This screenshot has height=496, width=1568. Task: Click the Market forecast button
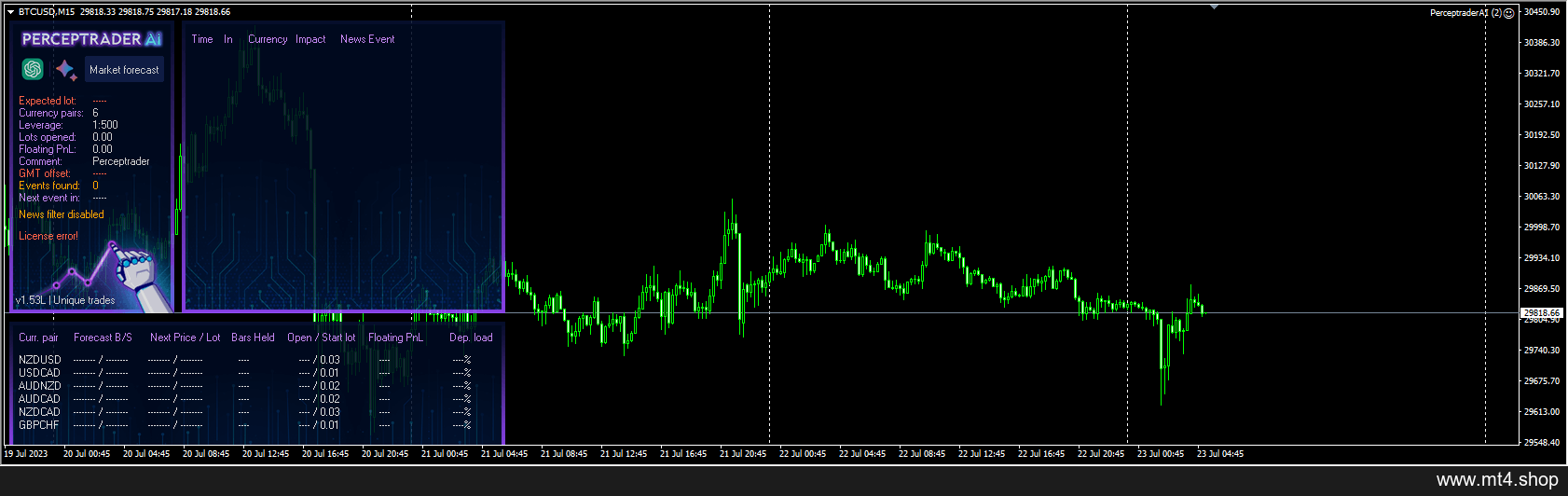tap(124, 70)
